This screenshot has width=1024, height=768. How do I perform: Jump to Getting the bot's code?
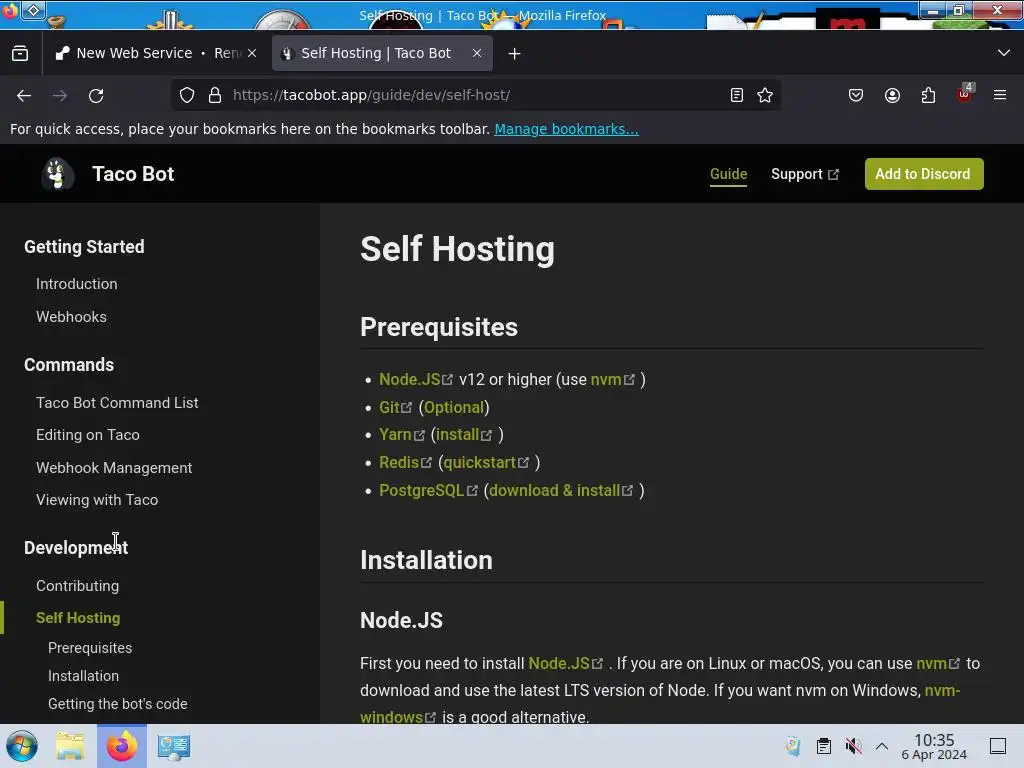[x=118, y=704]
